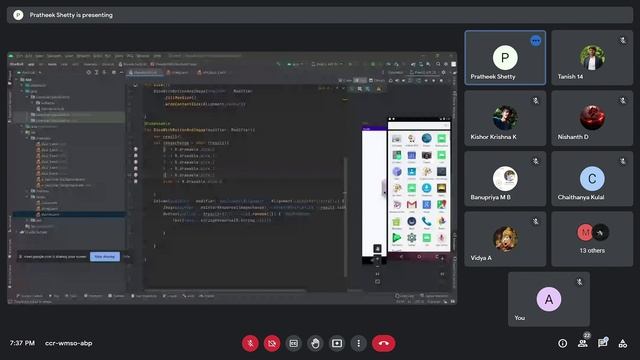Open the Pixel emulator tab
Screen dimensions: 640x360
[422, 72]
